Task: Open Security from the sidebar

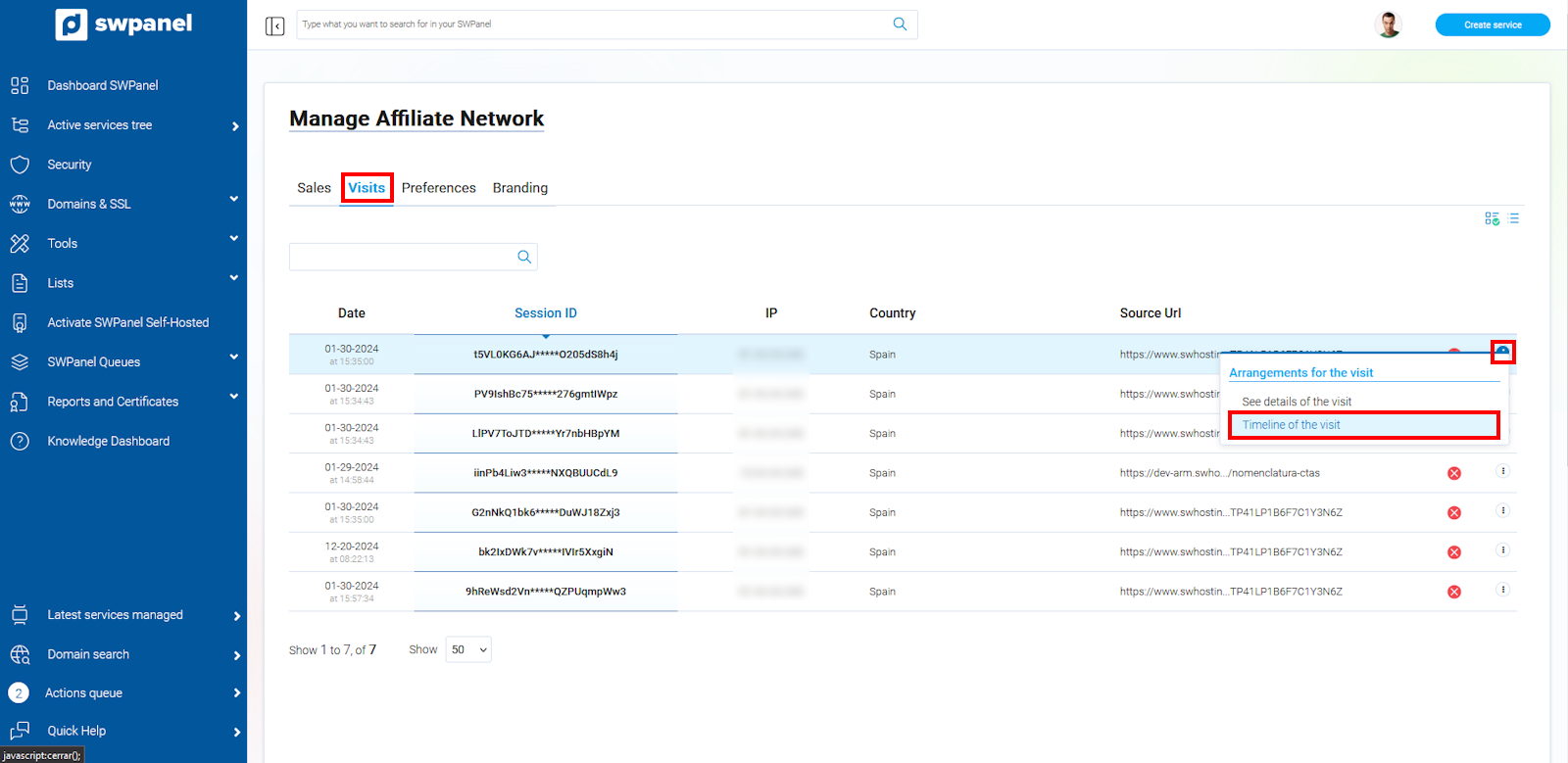Action: pos(70,165)
